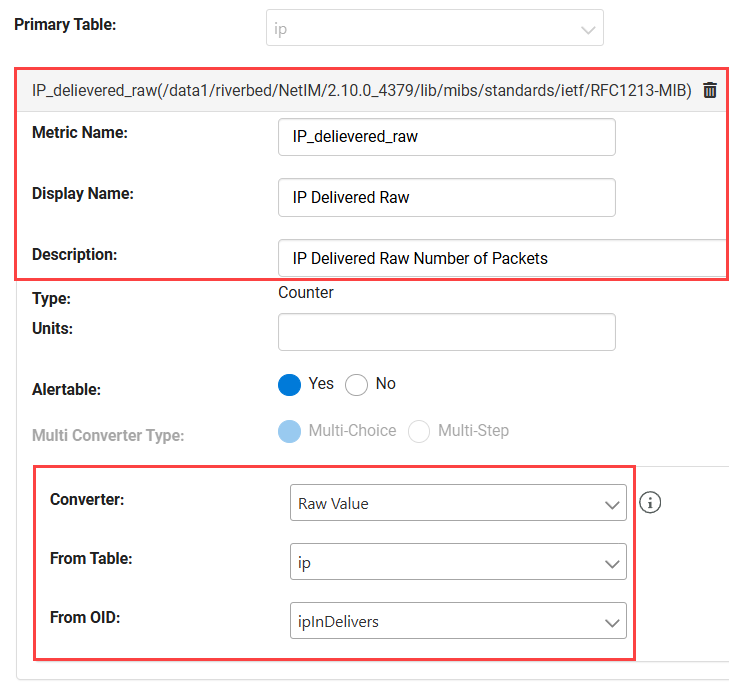Click the chevron arrow in Primary Table field
Image resolution: width=729 pixels, height=685 pixels.
[x=588, y=30]
